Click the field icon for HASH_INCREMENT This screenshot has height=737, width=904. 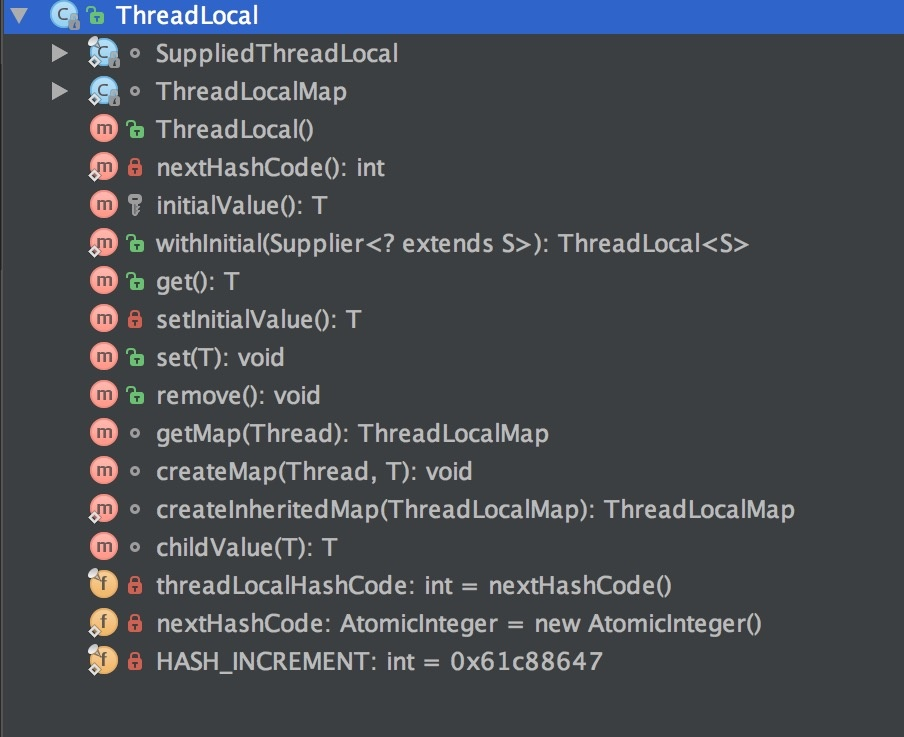pyautogui.click(x=103, y=661)
